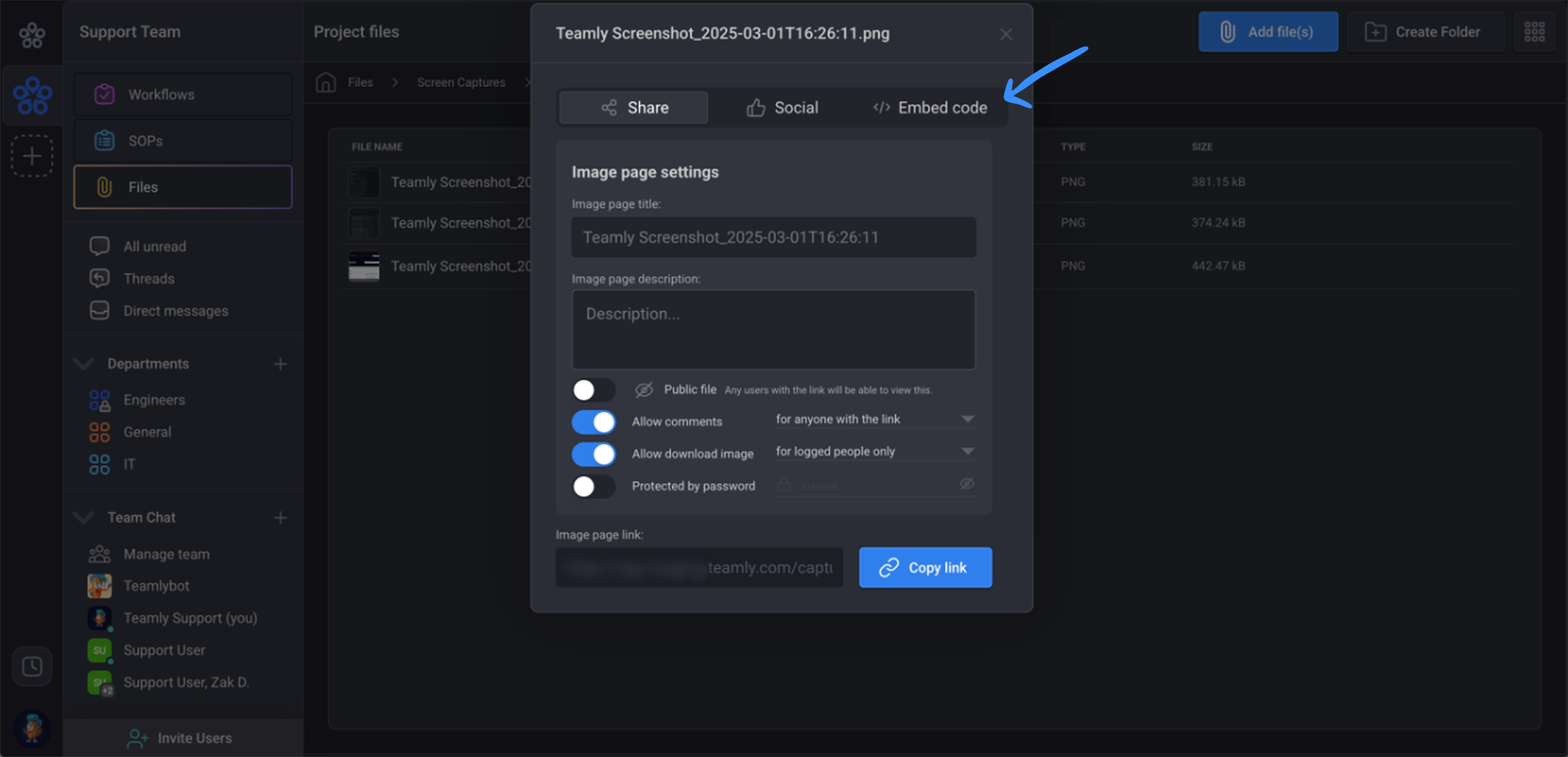Open Workflows in the sidebar

coord(183,95)
